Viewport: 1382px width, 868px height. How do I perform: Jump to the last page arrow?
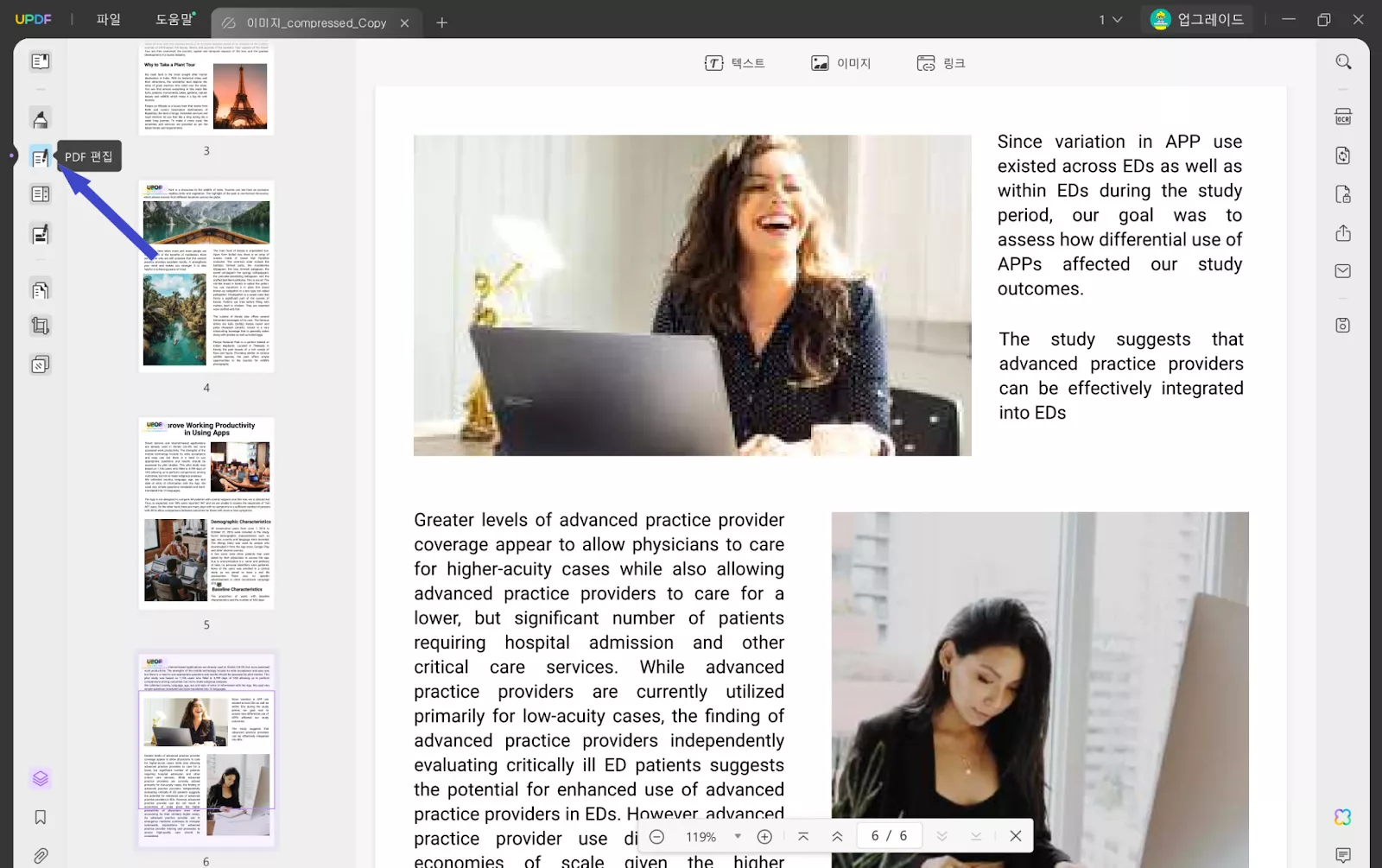coord(975,836)
